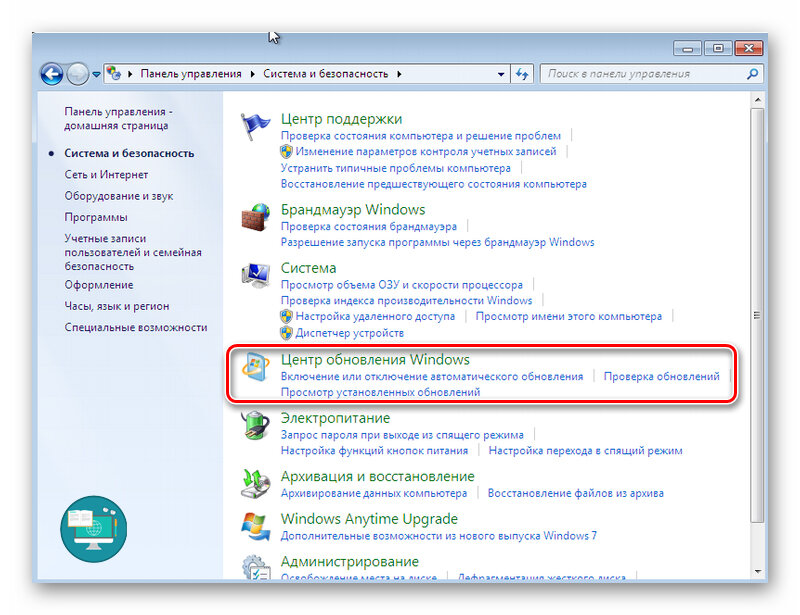Open Проверка индекса производительности Windows
Viewport: 800px width, 615px height.
click(x=407, y=301)
